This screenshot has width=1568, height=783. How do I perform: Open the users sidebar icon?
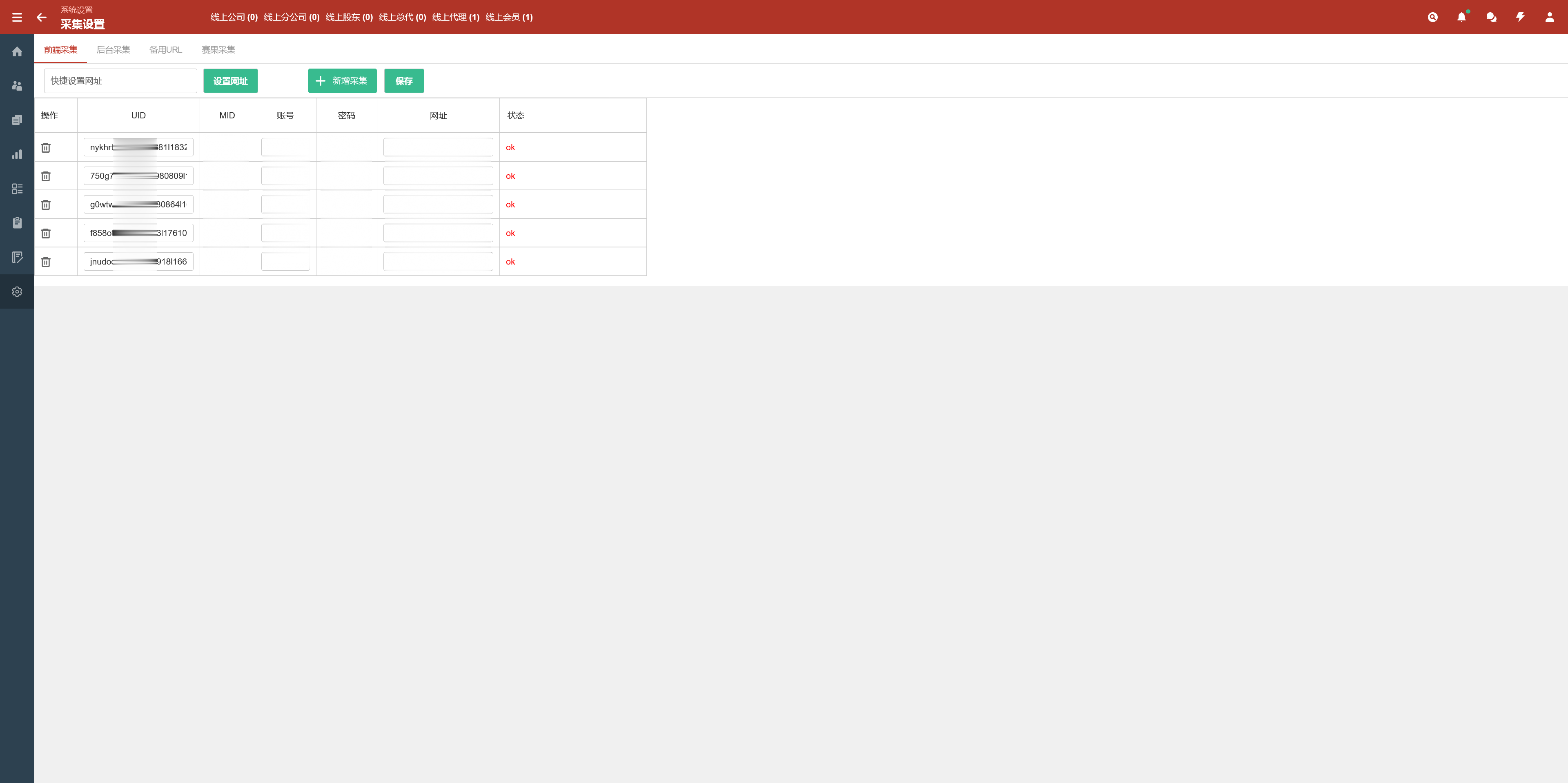(17, 86)
